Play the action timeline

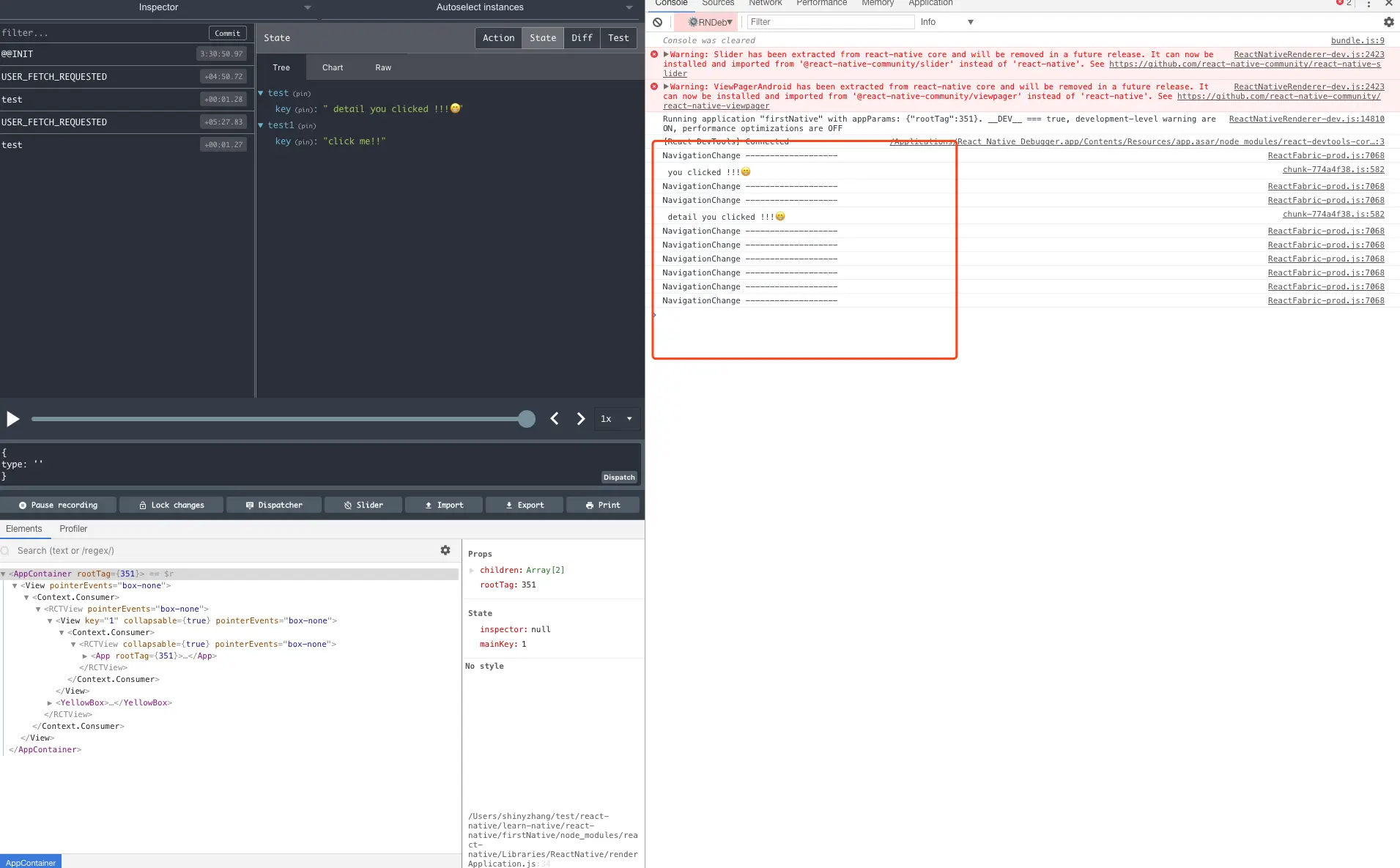(x=12, y=419)
